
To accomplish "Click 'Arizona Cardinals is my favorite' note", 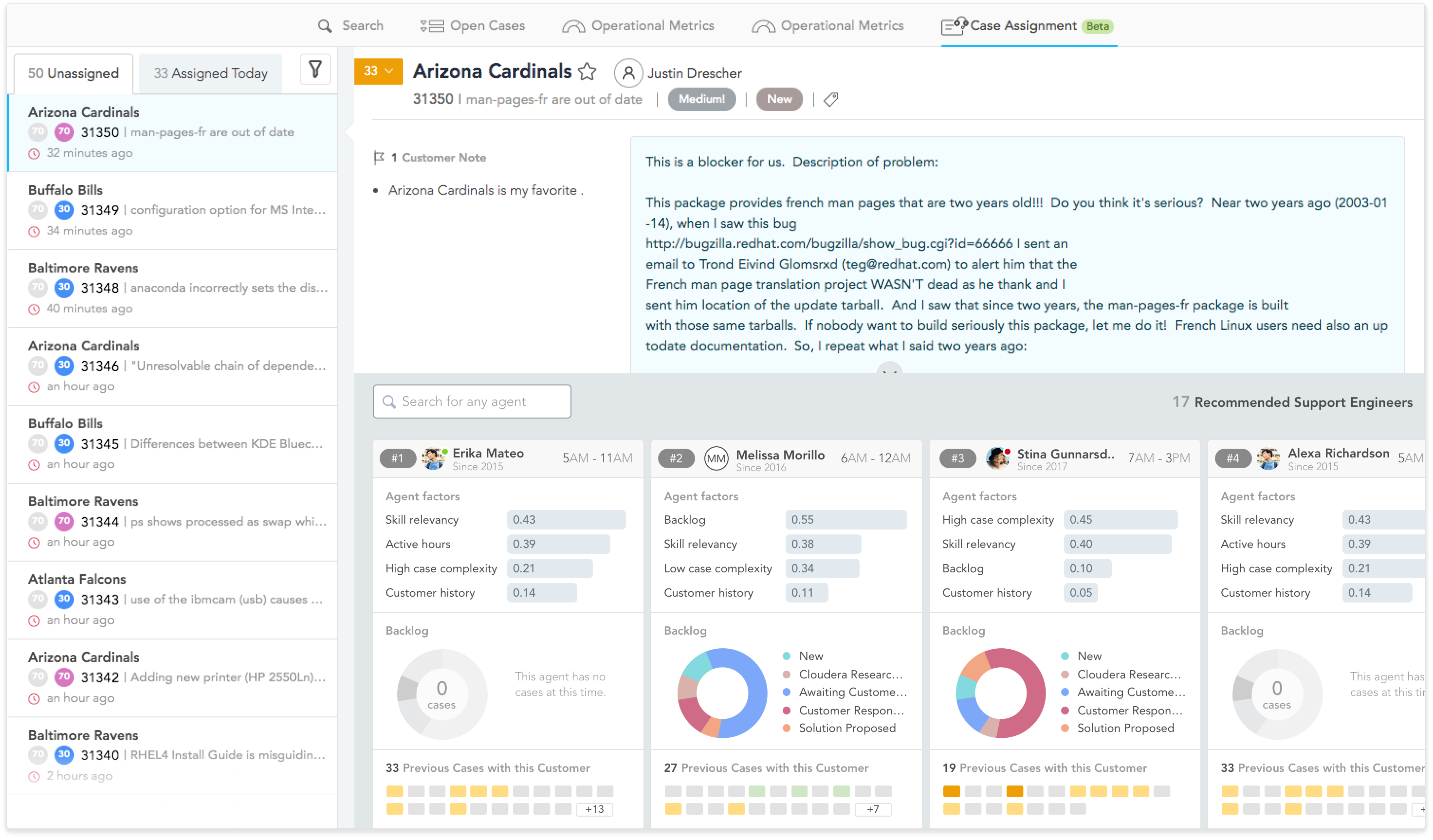I will pyautogui.click(x=486, y=190).
